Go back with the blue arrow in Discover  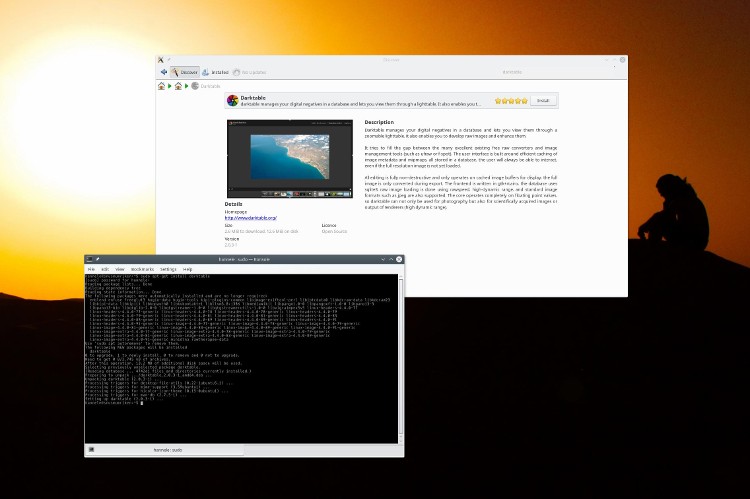164,72
